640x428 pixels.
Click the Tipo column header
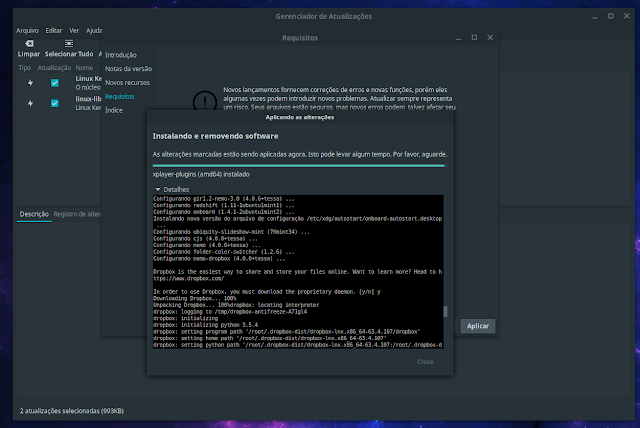click(x=24, y=68)
